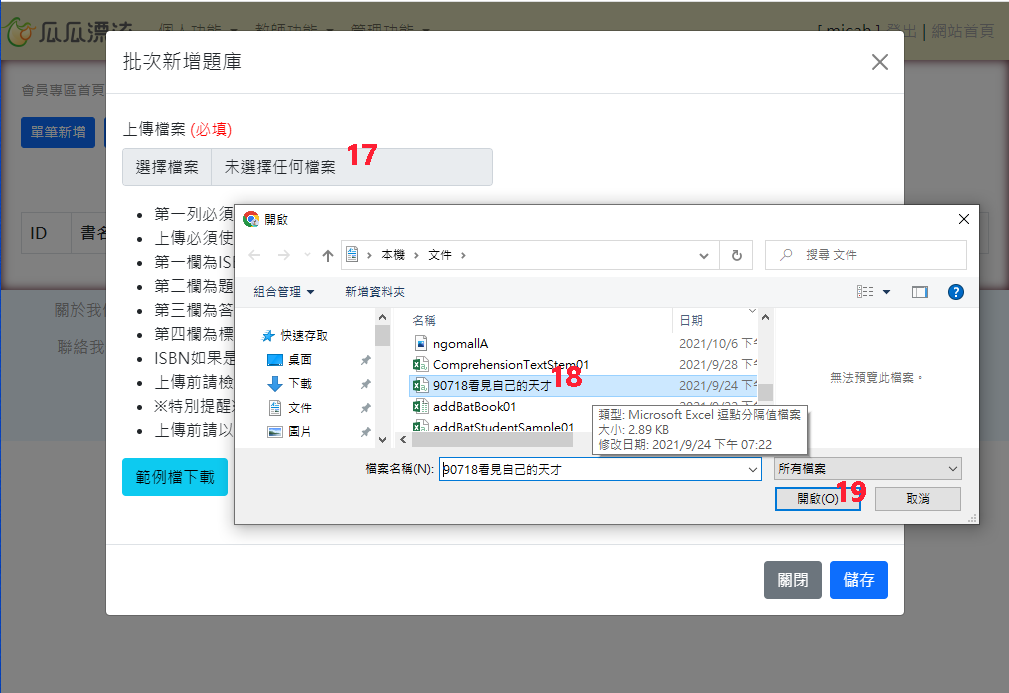Click 本機 in the address breadcrumb
This screenshot has width=1009, height=693.
click(x=393, y=255)
